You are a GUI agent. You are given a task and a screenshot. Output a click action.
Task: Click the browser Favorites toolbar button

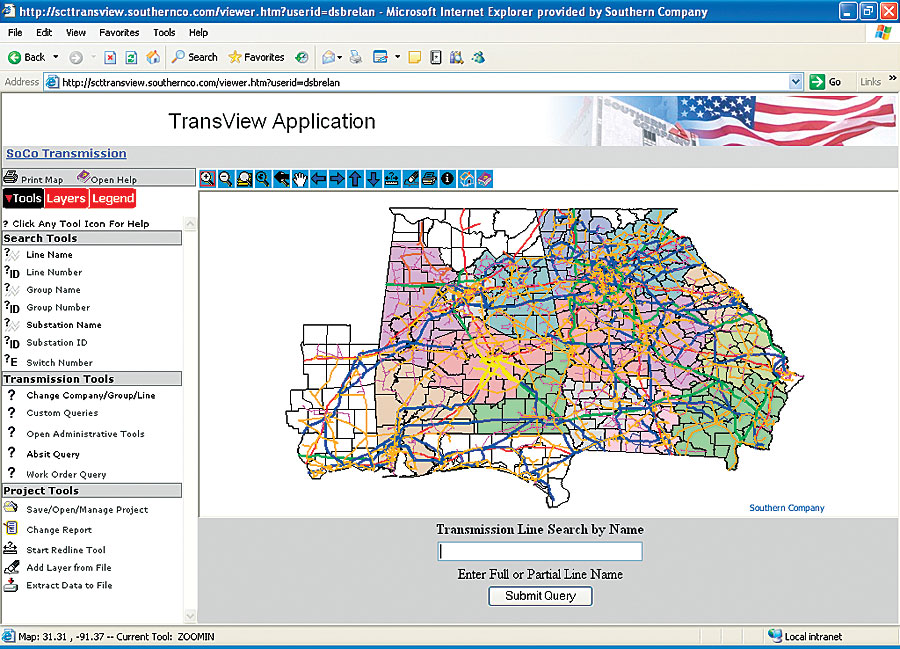257,57
